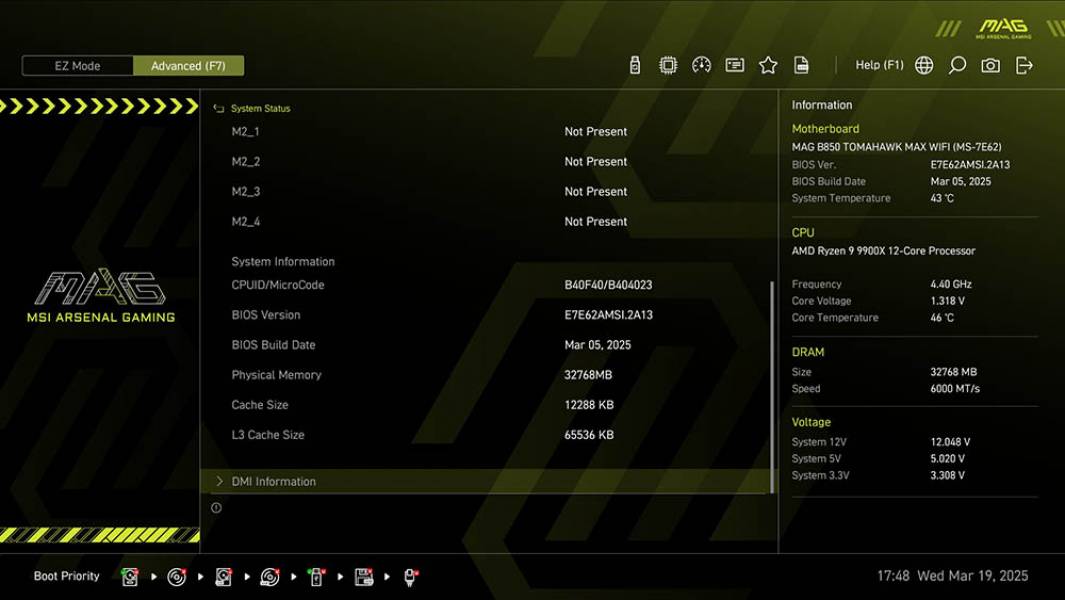Click the Boot Priority label
This screenshot has height=600, width=1065.
click(67, 576)
